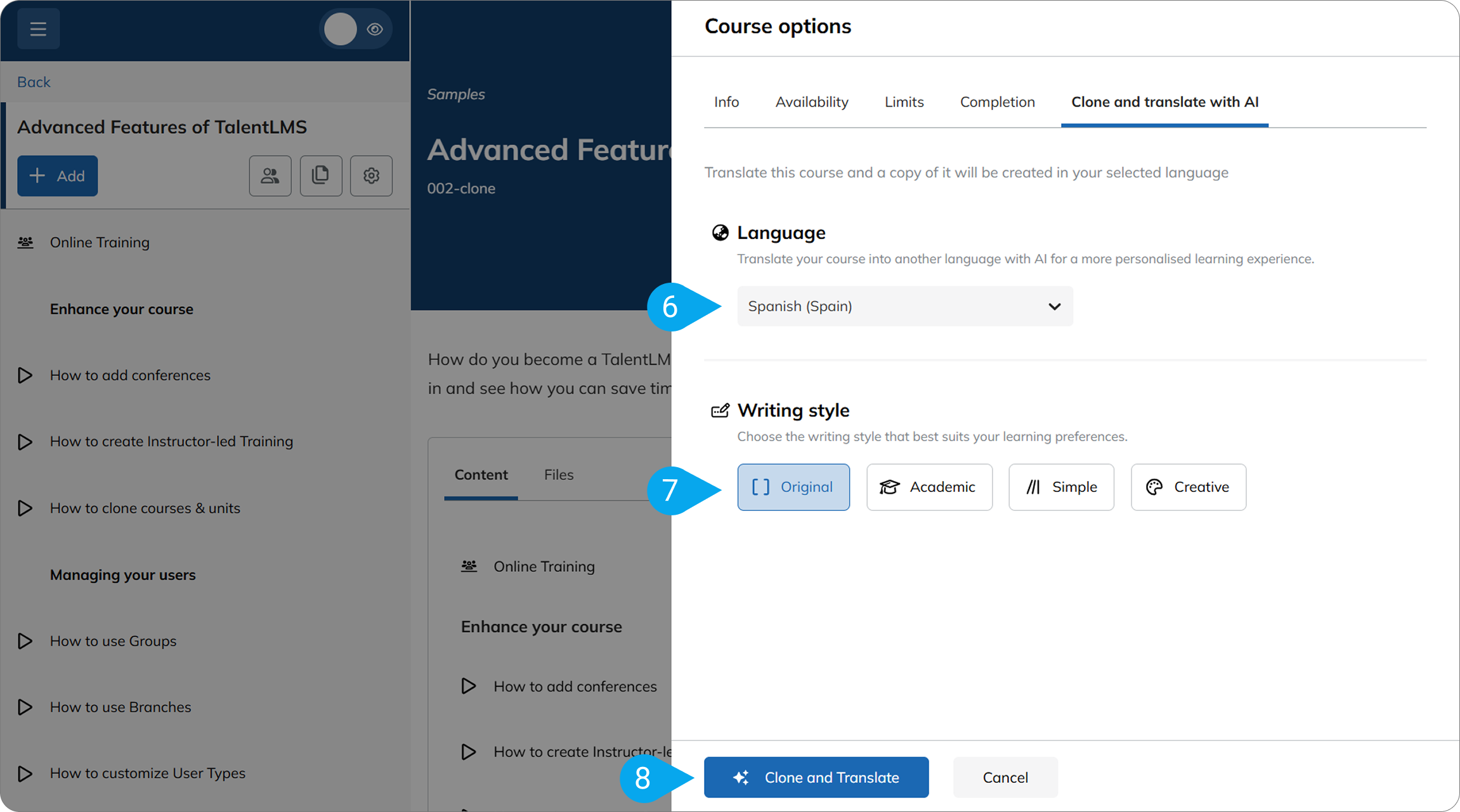Select the Simple writing style

click(x=1061, y=487)
